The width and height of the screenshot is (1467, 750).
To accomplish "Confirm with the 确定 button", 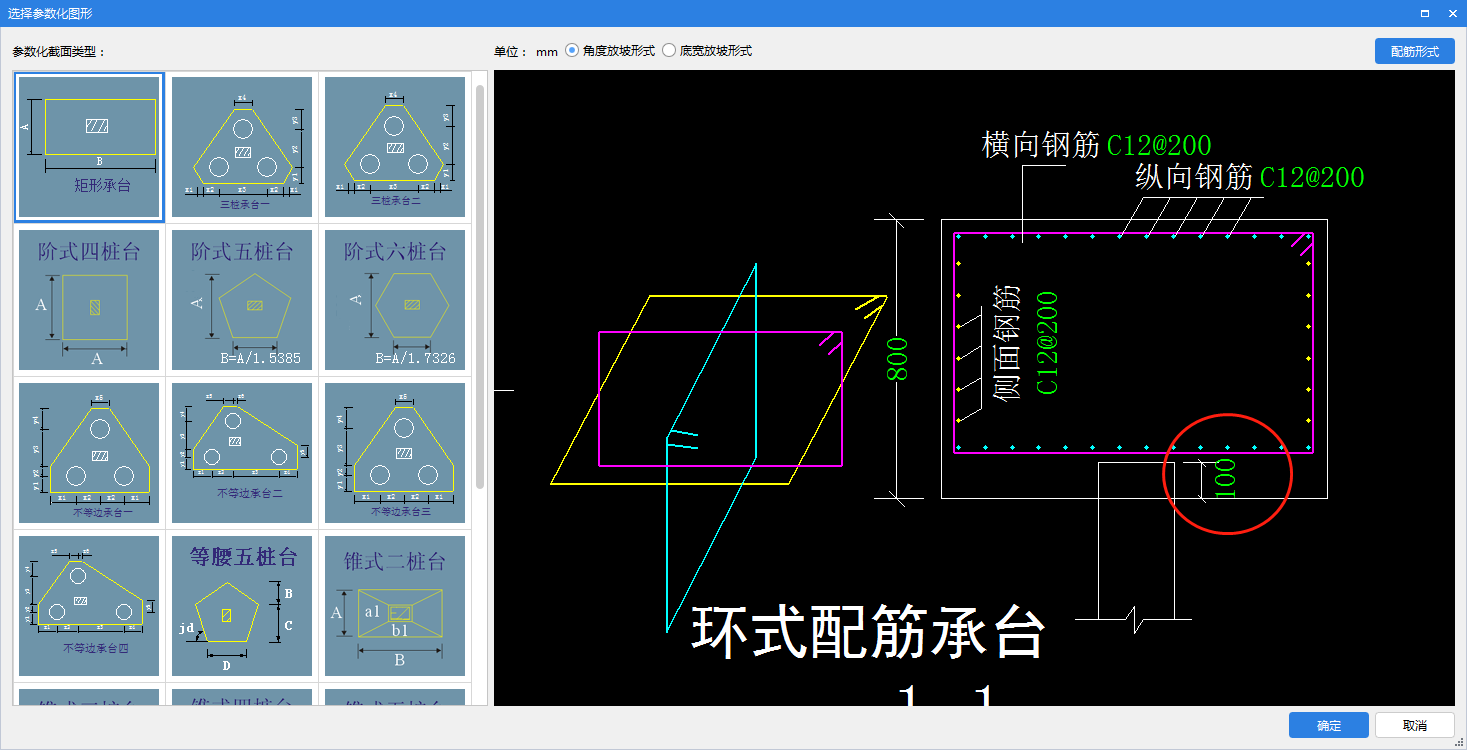I will point(1329,725).
